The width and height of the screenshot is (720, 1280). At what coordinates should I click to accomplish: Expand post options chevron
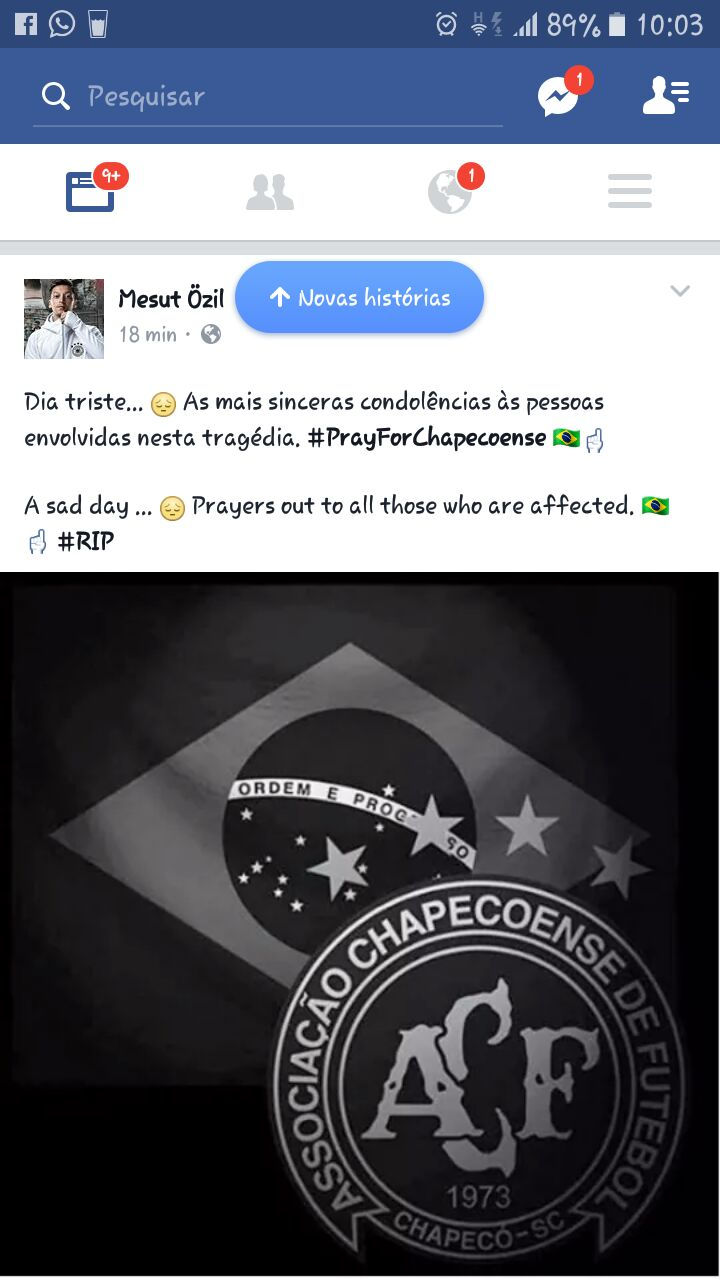(680, 291)
